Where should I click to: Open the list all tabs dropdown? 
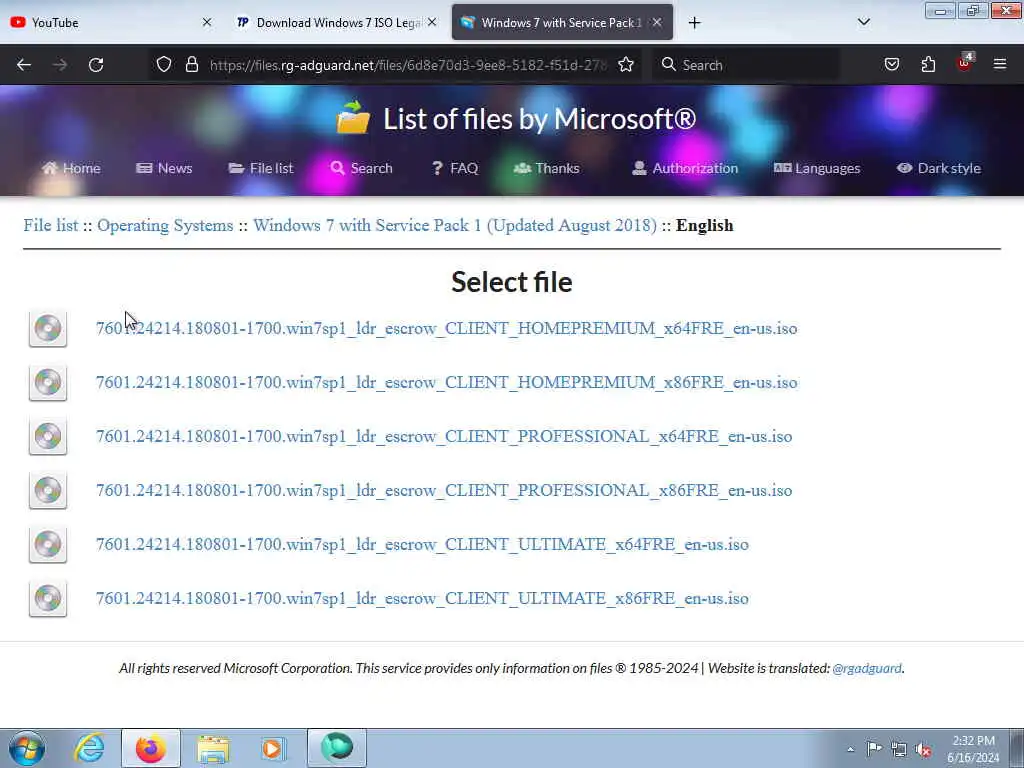(x=863, y=22)
